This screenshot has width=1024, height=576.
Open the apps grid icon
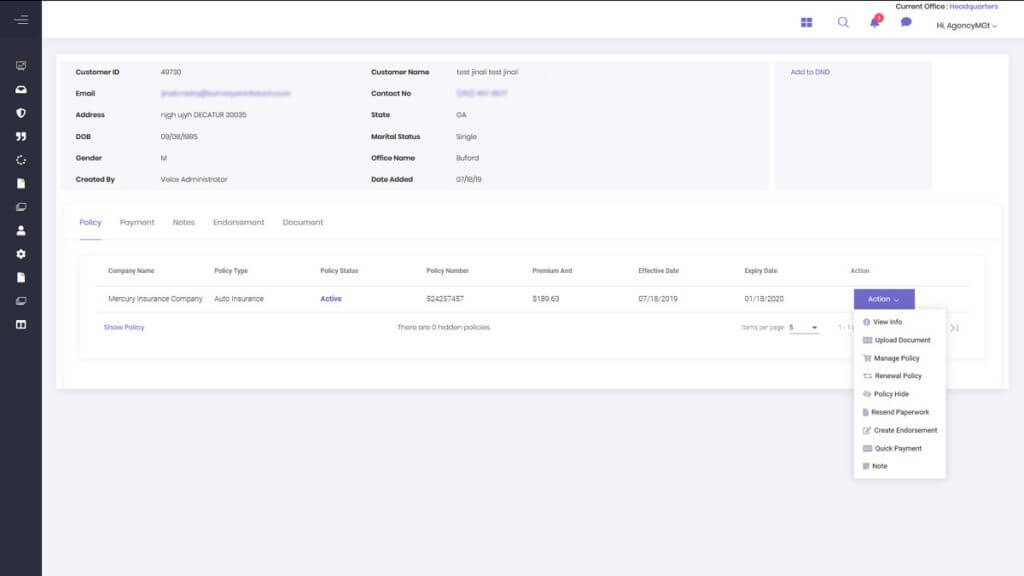(807, 22)
